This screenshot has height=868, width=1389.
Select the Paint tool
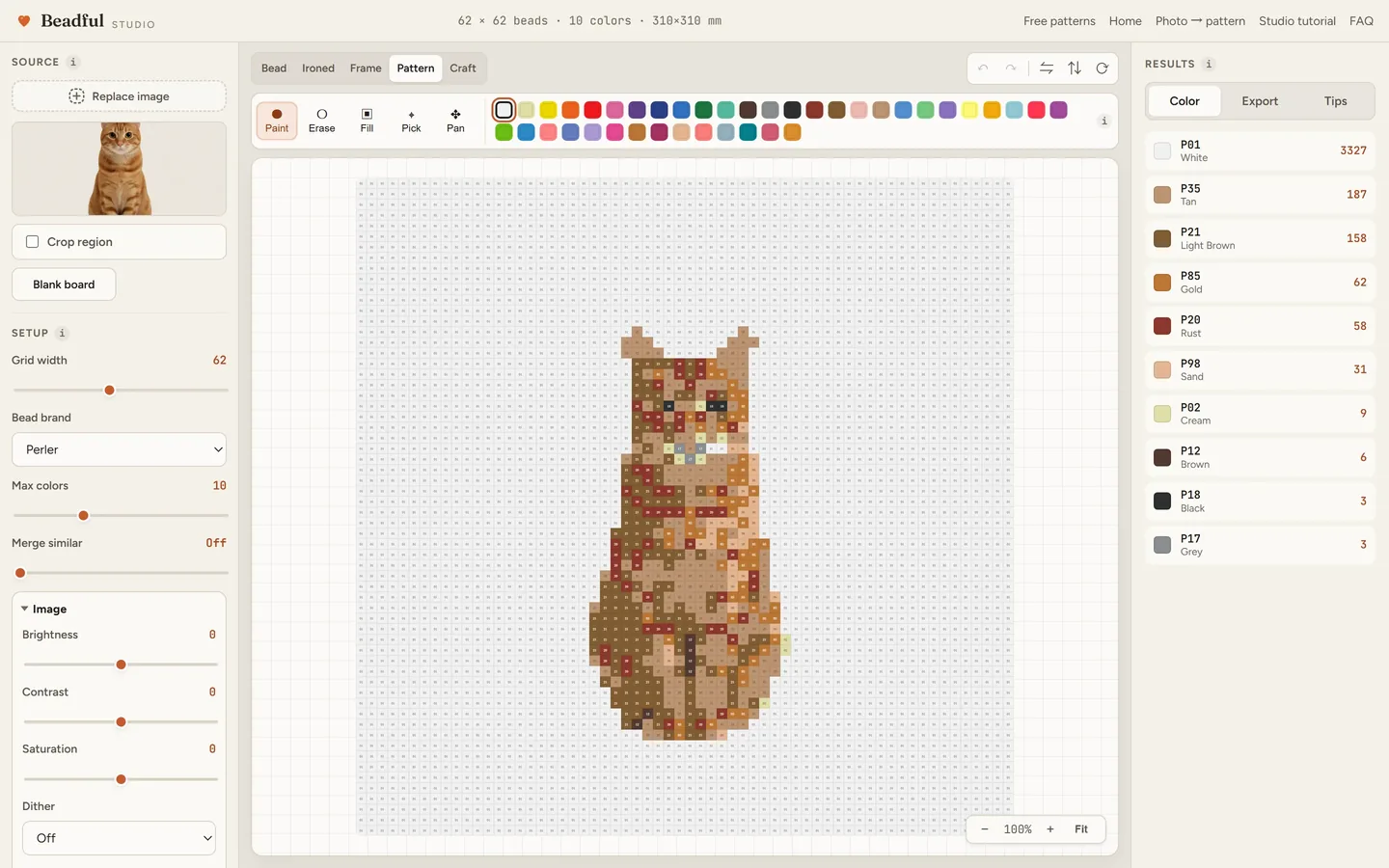(x=277, y=121)
